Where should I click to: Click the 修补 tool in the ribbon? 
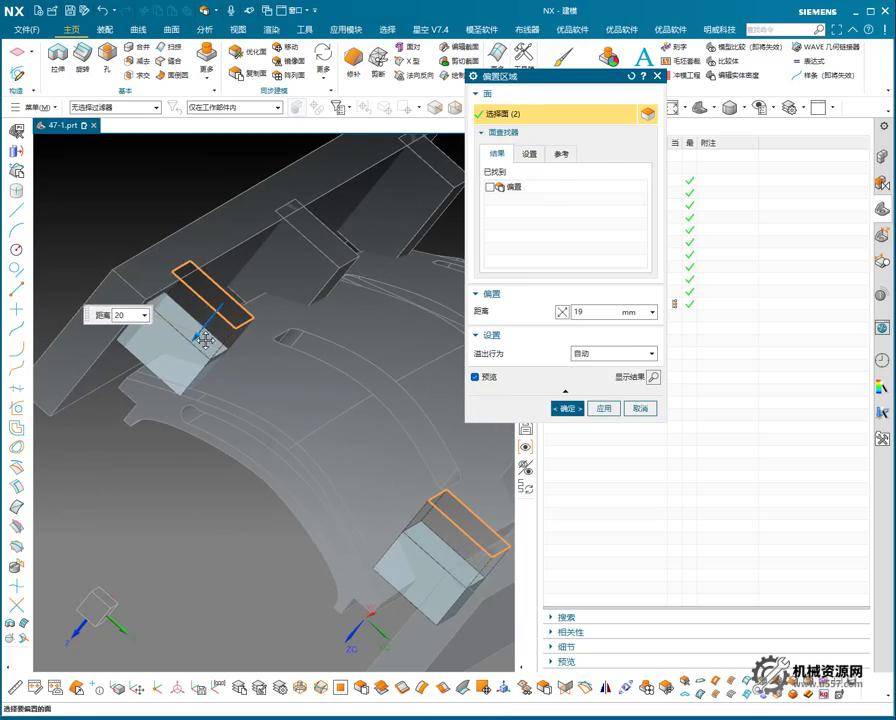[353, 58]
